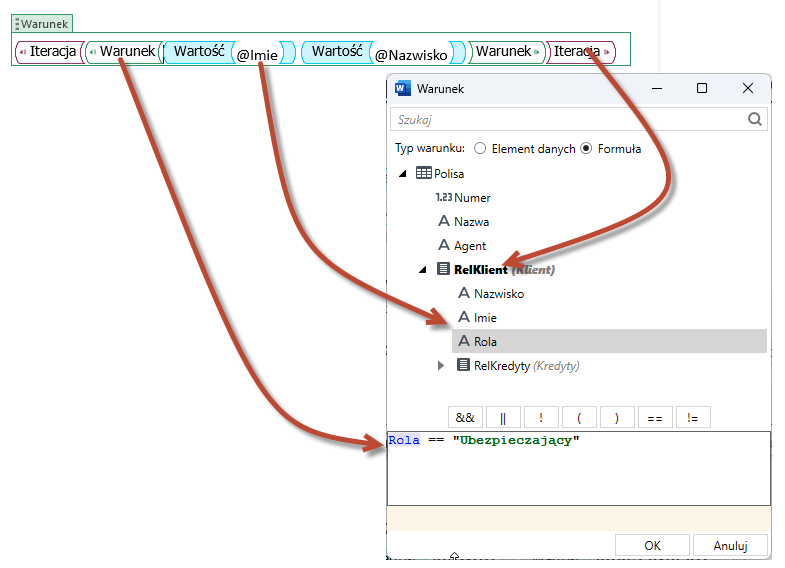This screenshot has width=785, height=568.
Task: Click the opening Iteracja tag in document
Action: [x=48, y=52]
